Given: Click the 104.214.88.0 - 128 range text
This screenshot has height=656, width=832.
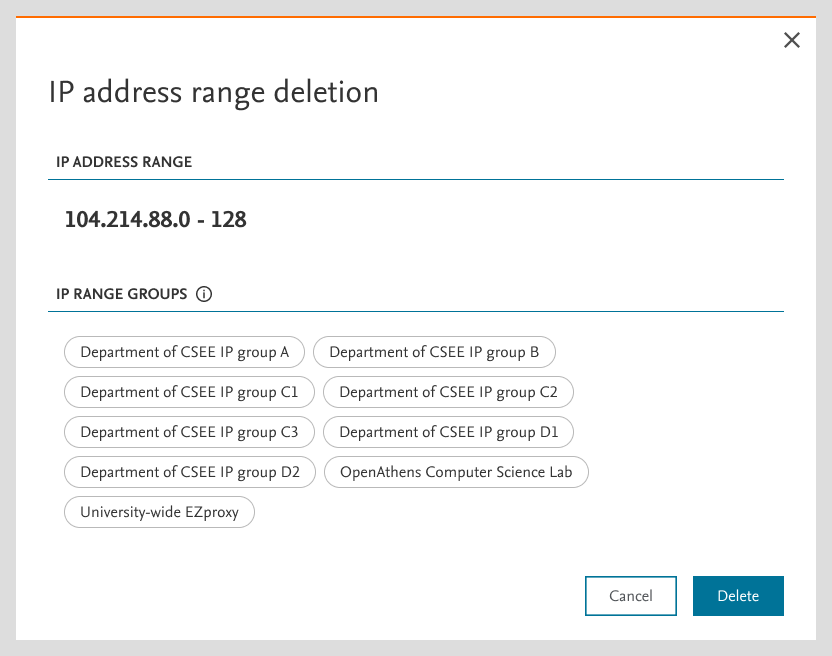Looking at the screenshot, I should click(x=155, y=219).
